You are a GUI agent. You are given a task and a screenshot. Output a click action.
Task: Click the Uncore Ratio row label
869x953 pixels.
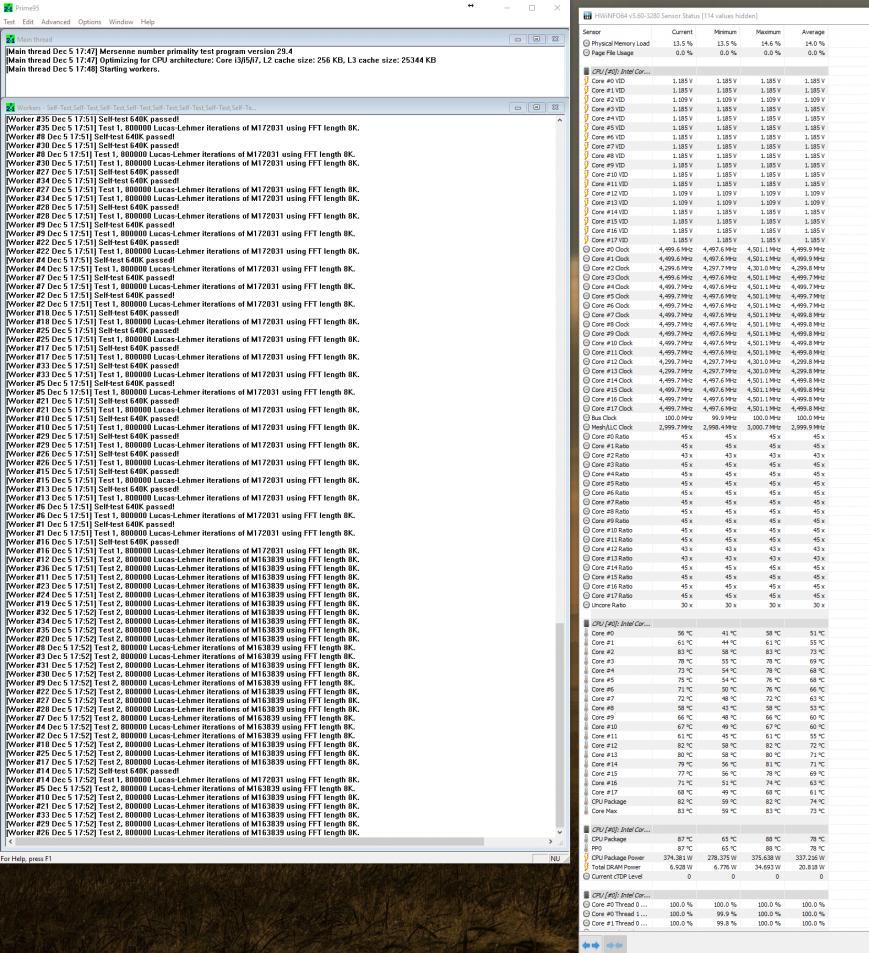pyautogui.click(x=608, y=605)
